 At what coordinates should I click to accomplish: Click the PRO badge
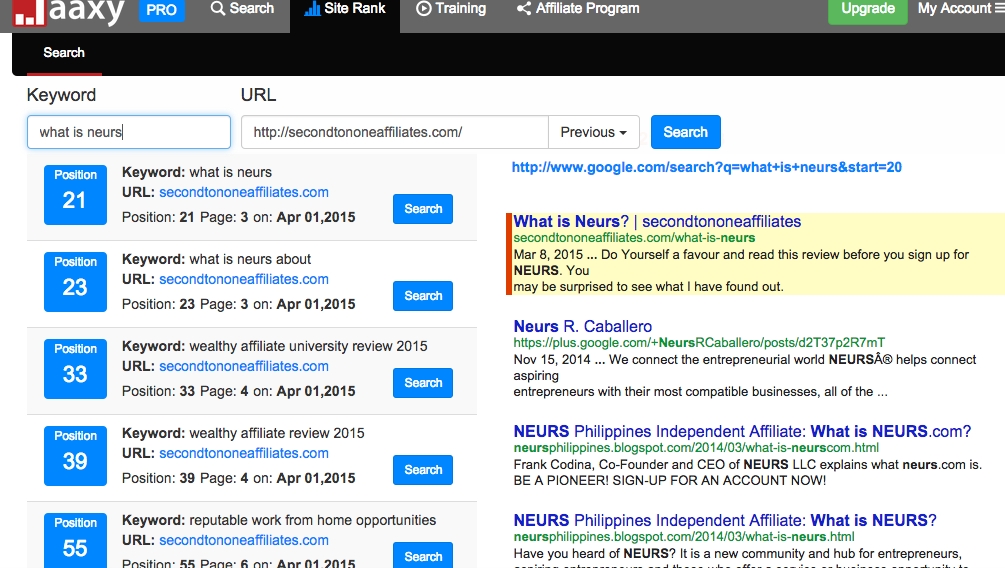[x=162, y=10]
